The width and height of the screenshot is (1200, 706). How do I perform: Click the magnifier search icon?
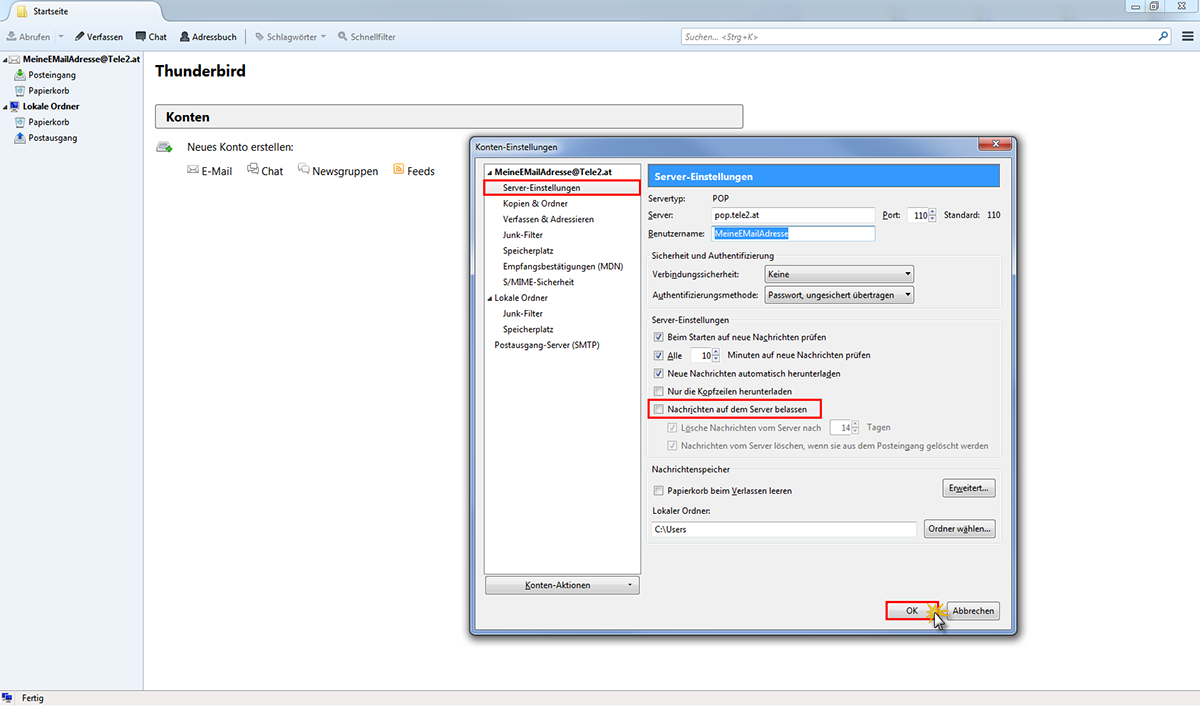[x=1163, y=36]
